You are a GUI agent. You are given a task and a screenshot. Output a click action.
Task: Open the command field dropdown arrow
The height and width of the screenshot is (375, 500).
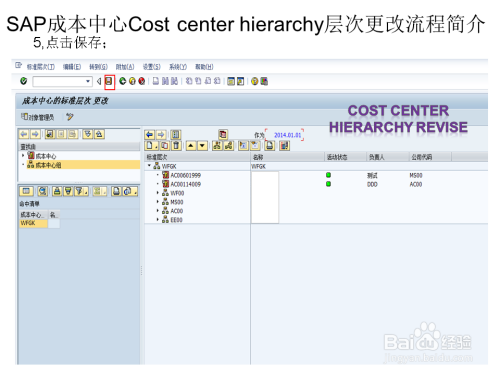coord(88,81)
